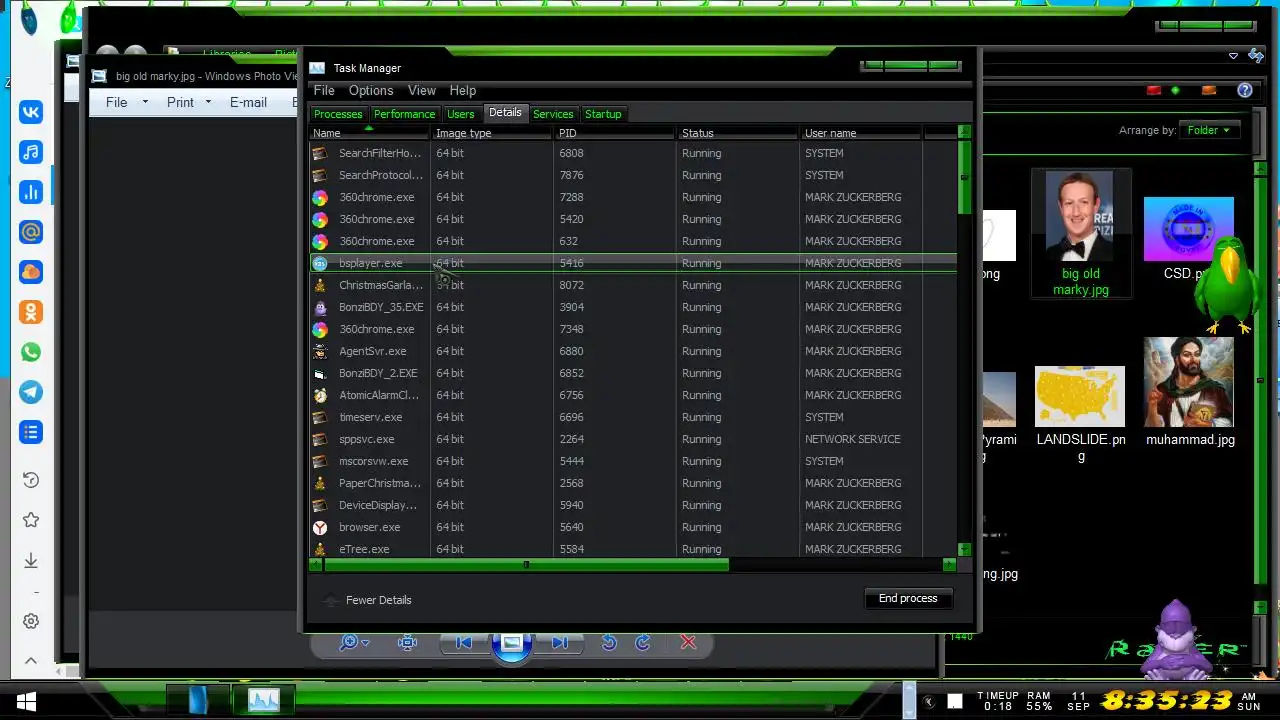Click the End process button

(x=908, y=598)
